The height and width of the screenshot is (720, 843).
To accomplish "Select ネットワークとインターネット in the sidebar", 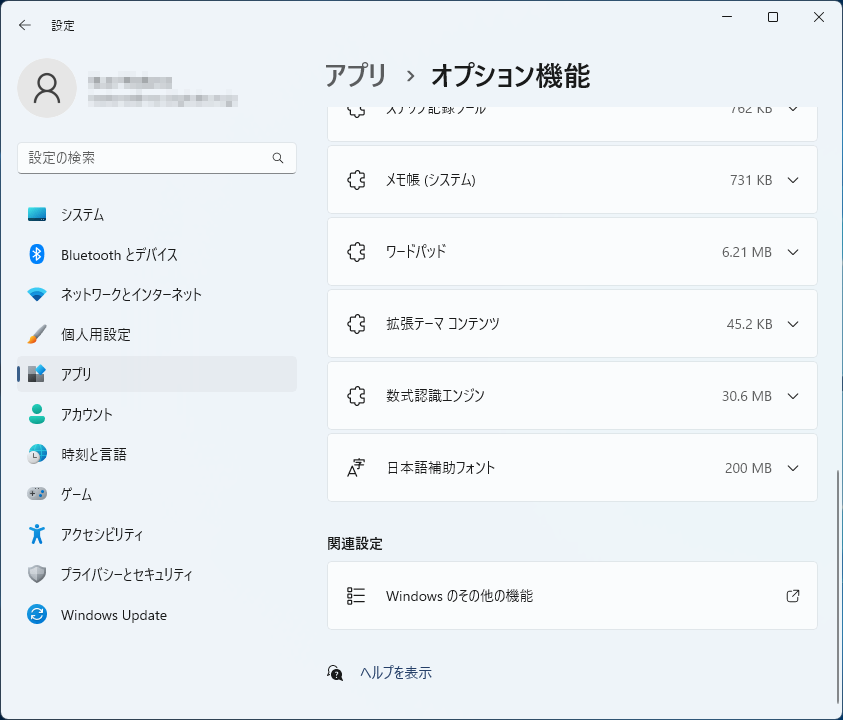I will point(131,295).
